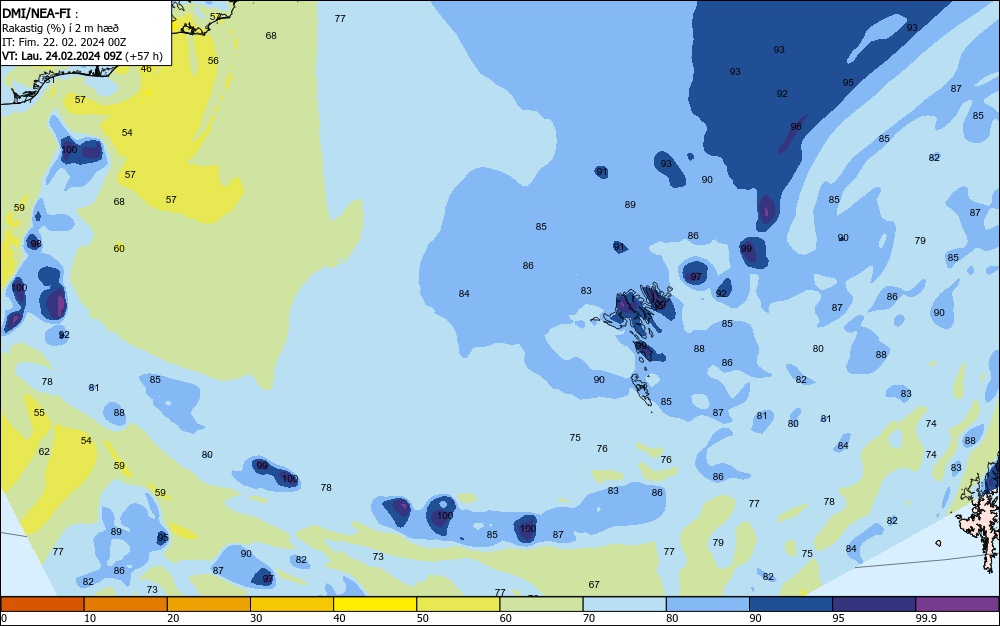Screen dimensions: 1000x626
Task: Click the light green 60–70 legend swatch
Action: point(541,604)
